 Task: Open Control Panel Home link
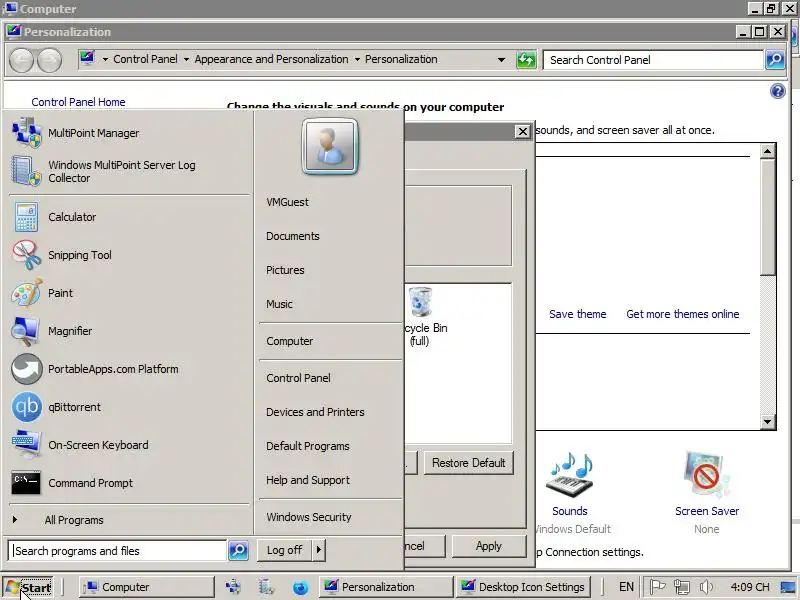tap(78, 102)
